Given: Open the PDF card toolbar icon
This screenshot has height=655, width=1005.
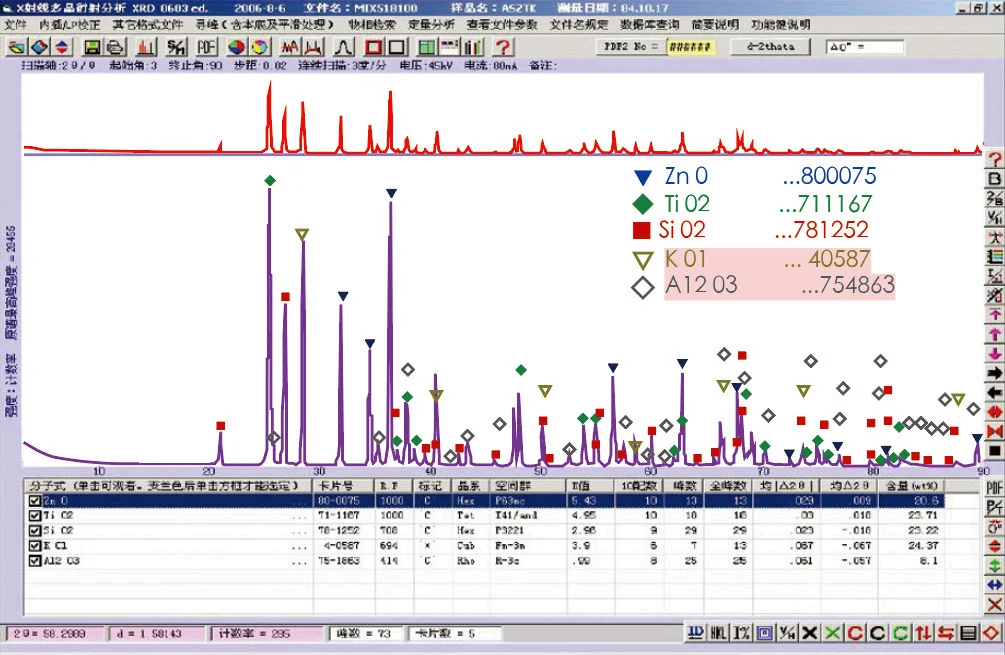Looking at the screenshot, I should click(205, 47).
